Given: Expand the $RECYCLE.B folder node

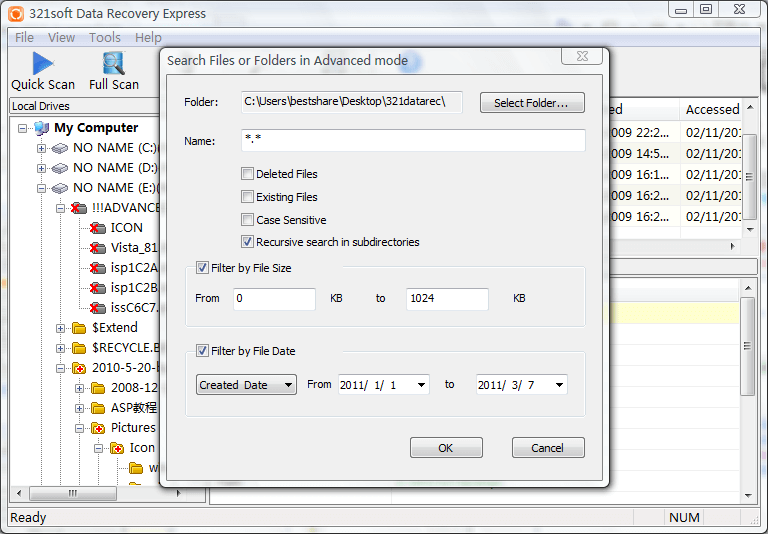Looking at the screenshot, I should [x=60, y=348].
